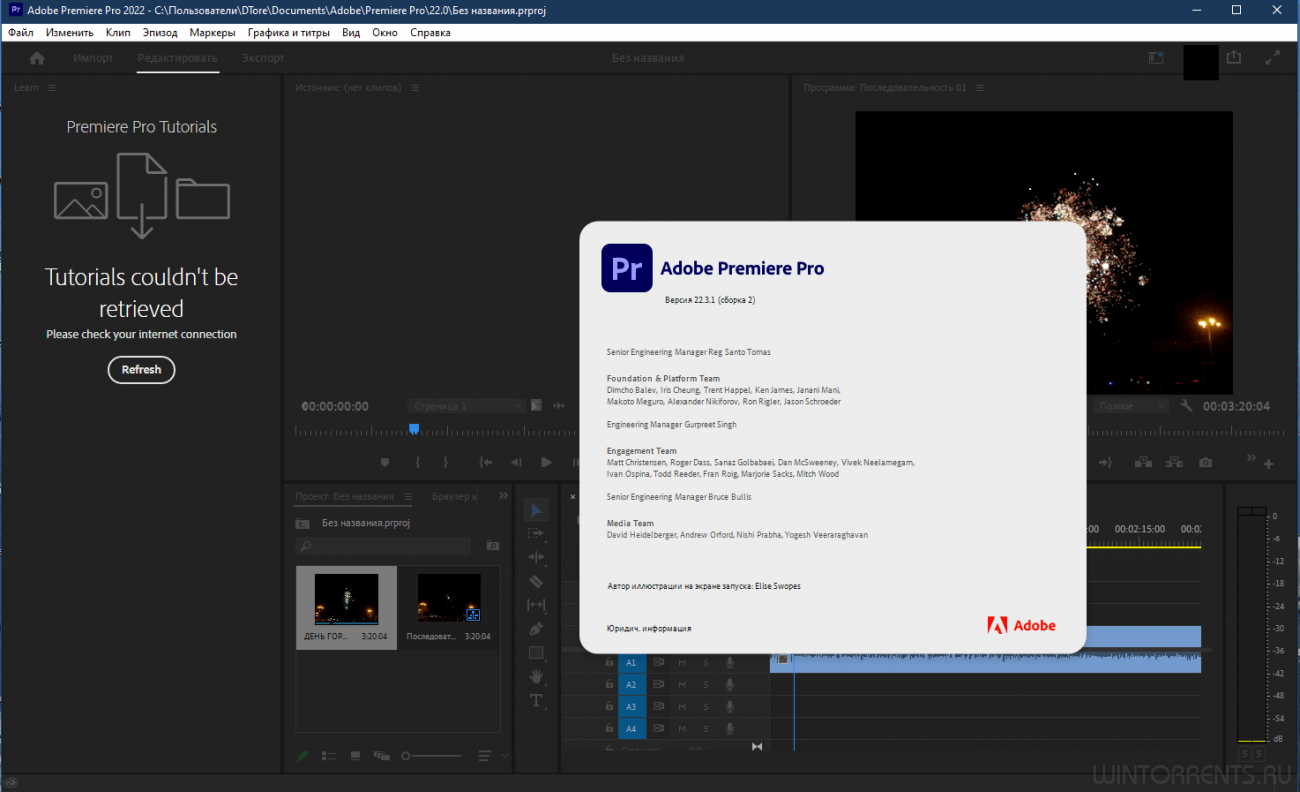Open the Страница 1 dropdown
This screenshot has width=1300, height=792.
pos(466,406)
